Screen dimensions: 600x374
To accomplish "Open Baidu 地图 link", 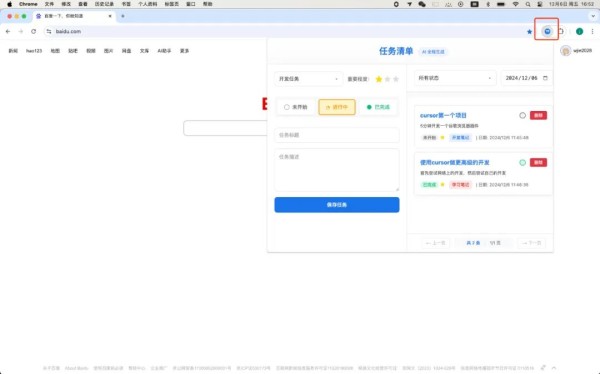I will click(x=55, y=51).
